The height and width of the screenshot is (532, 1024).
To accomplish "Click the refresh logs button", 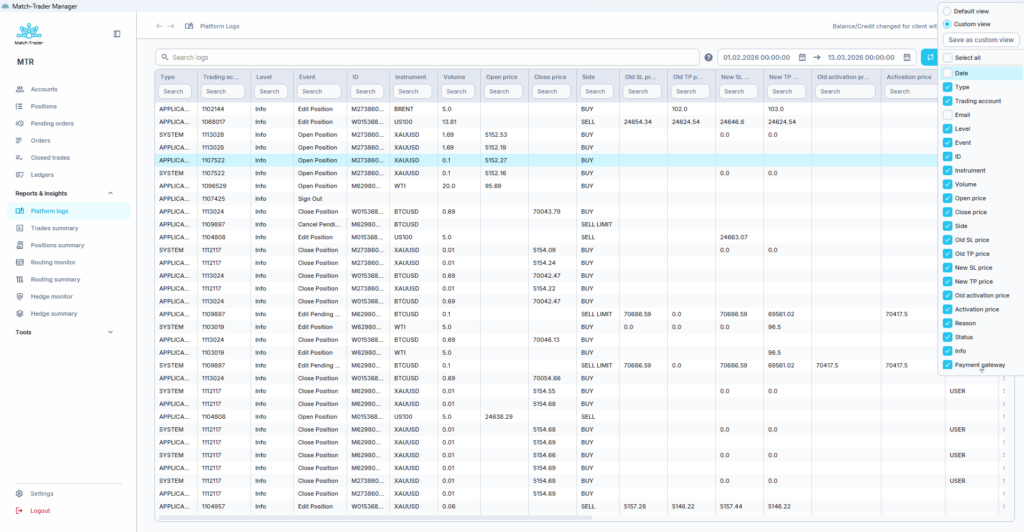I will (929, 58).
